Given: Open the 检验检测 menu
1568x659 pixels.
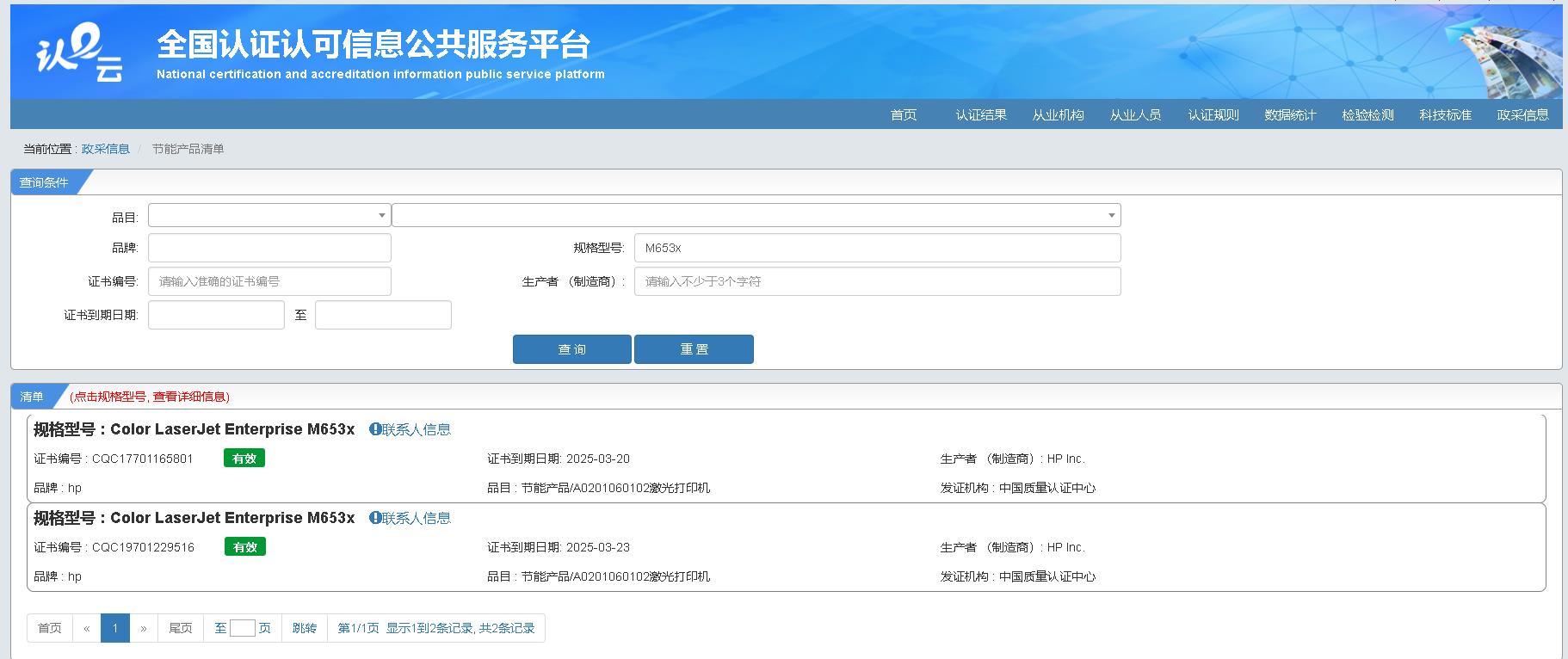Looking at the screenshot, I should click(x=1367, y=114).
